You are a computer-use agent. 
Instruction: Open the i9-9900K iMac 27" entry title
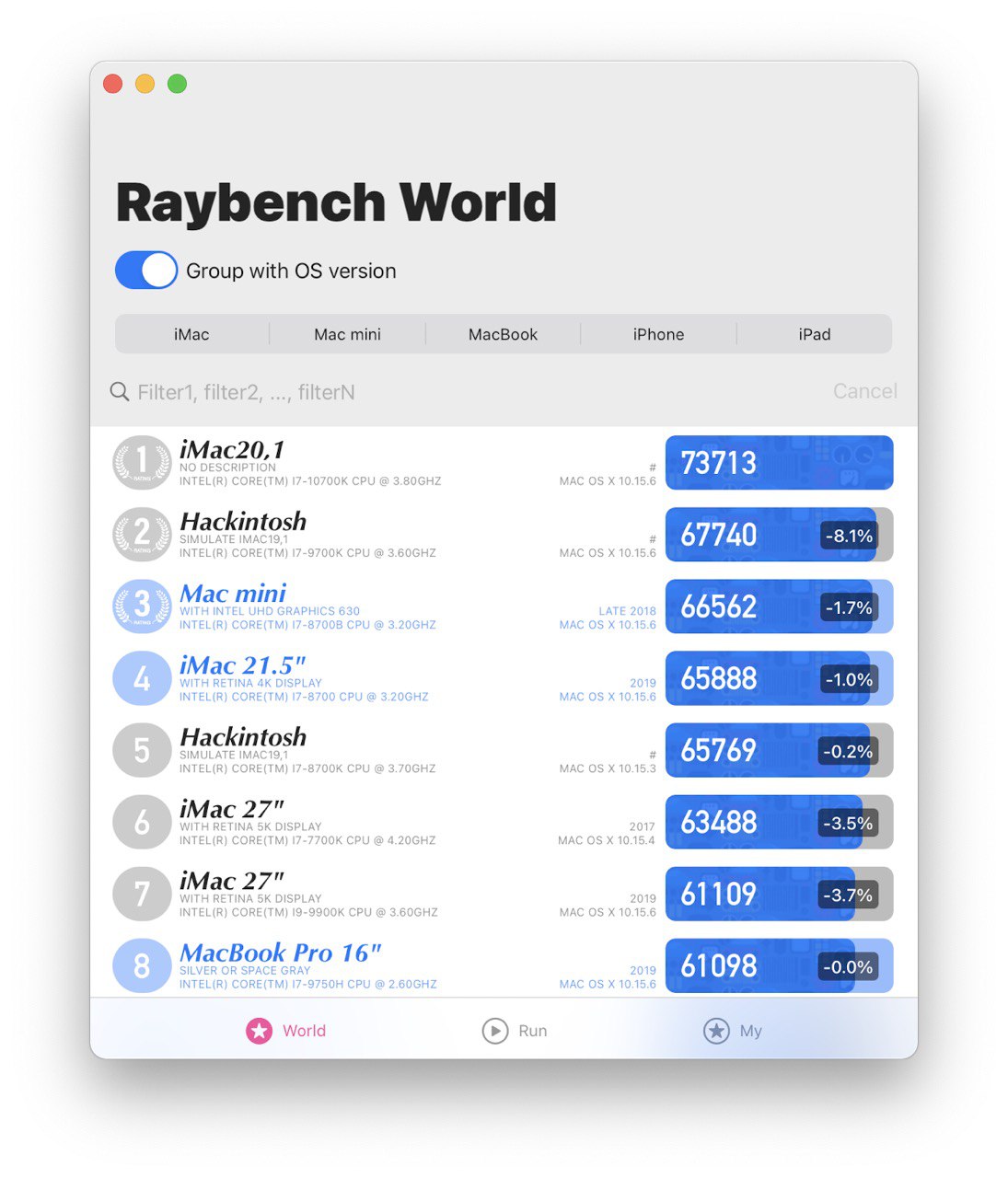pyautogui.click(x=232, y=880)
